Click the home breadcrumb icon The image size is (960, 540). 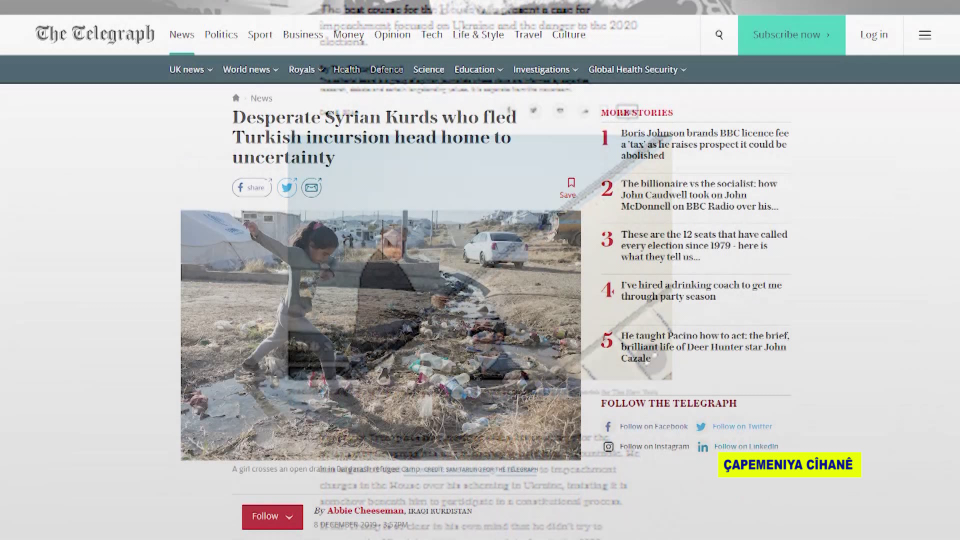coord(236,98)
